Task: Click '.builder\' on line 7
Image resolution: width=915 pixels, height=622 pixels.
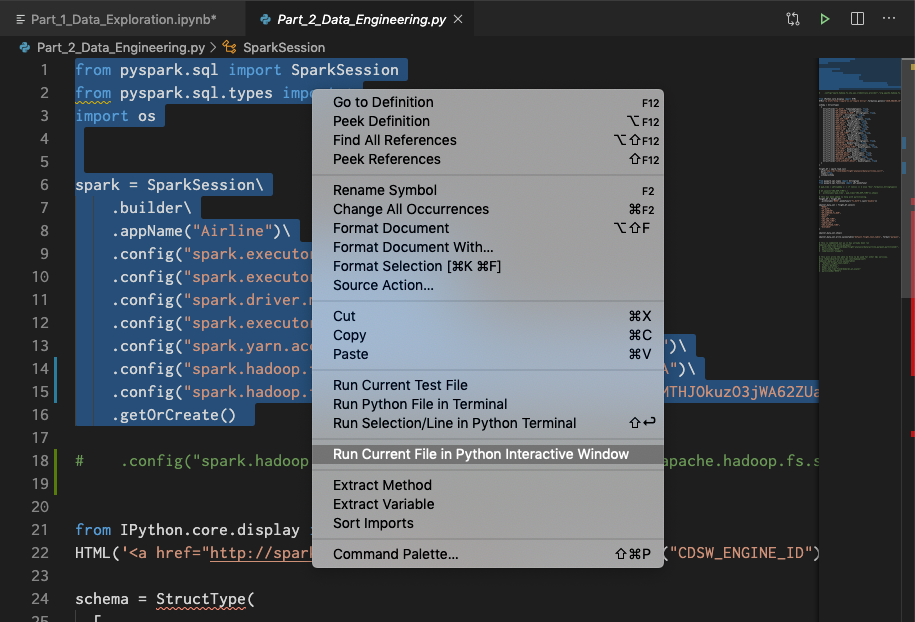Action: (152, 208)
